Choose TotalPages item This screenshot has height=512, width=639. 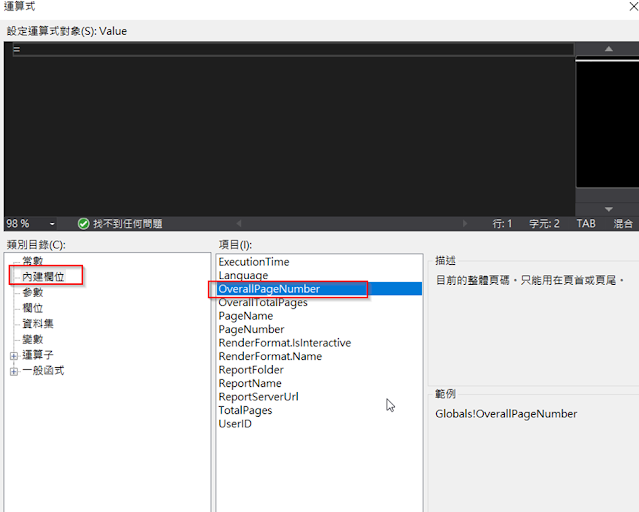320,410
